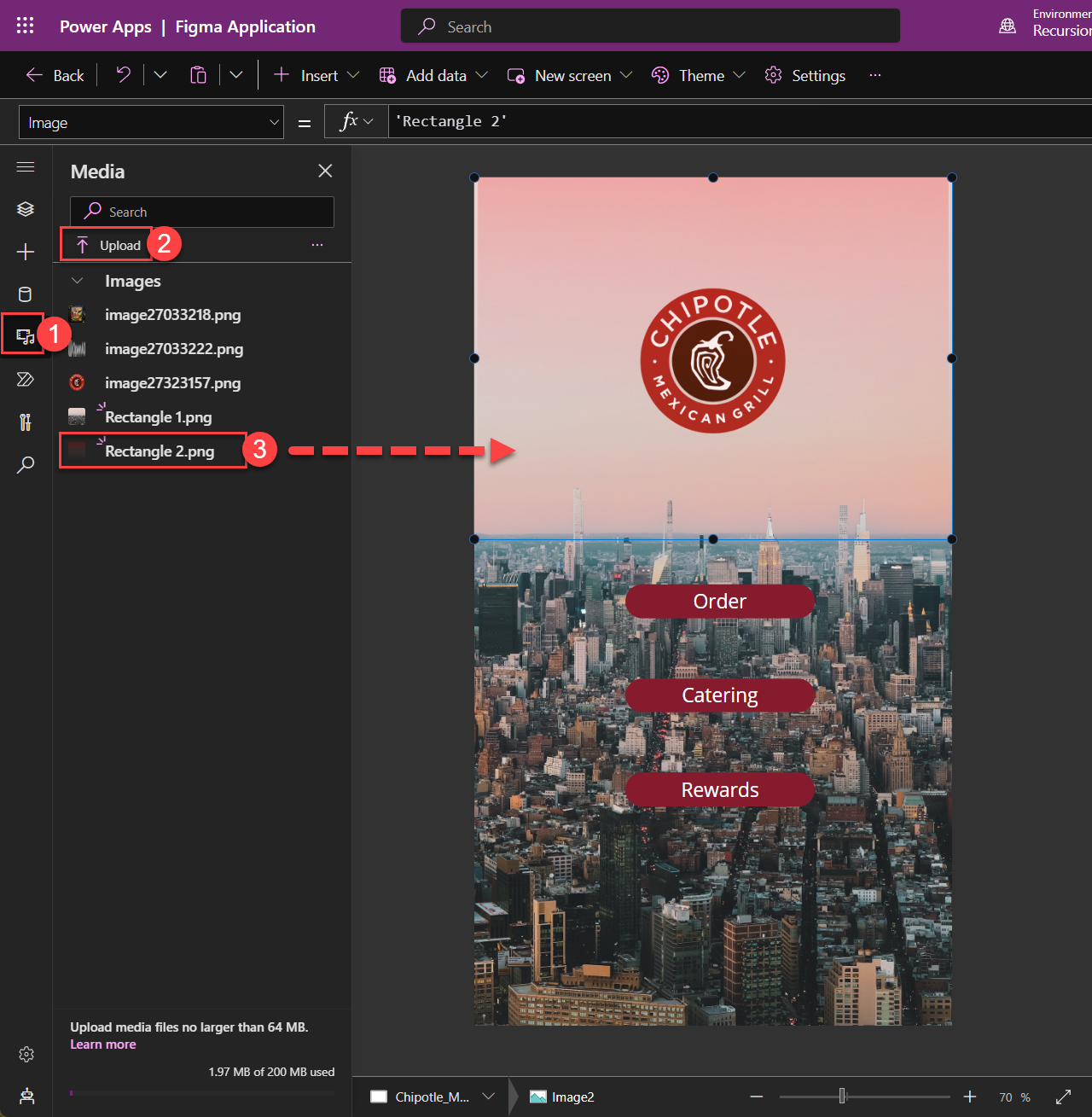
Task: Open the Tree view panel
Action: coord(26,208)
